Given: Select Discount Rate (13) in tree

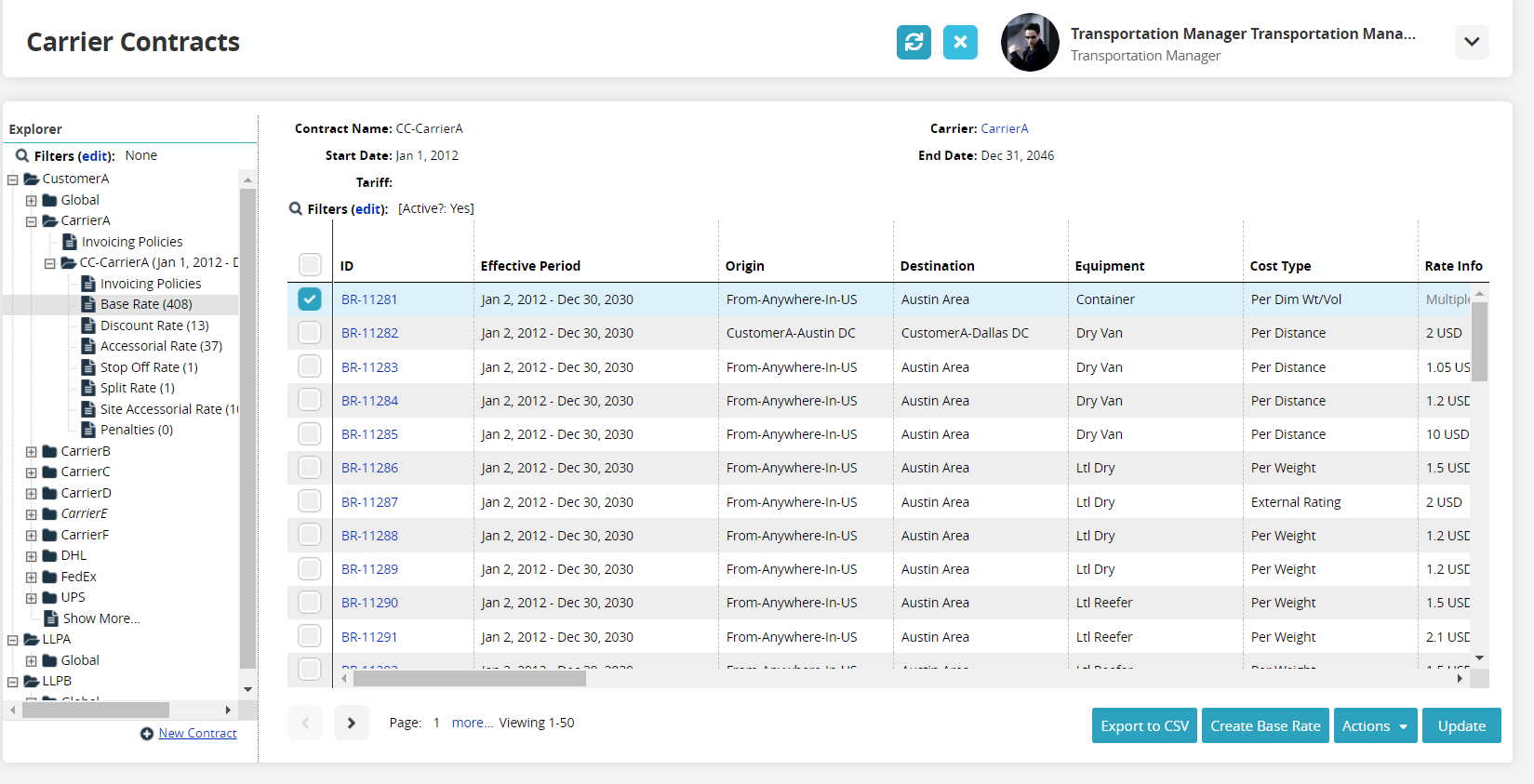Looking at the screenshot, I should pos(154,326).
